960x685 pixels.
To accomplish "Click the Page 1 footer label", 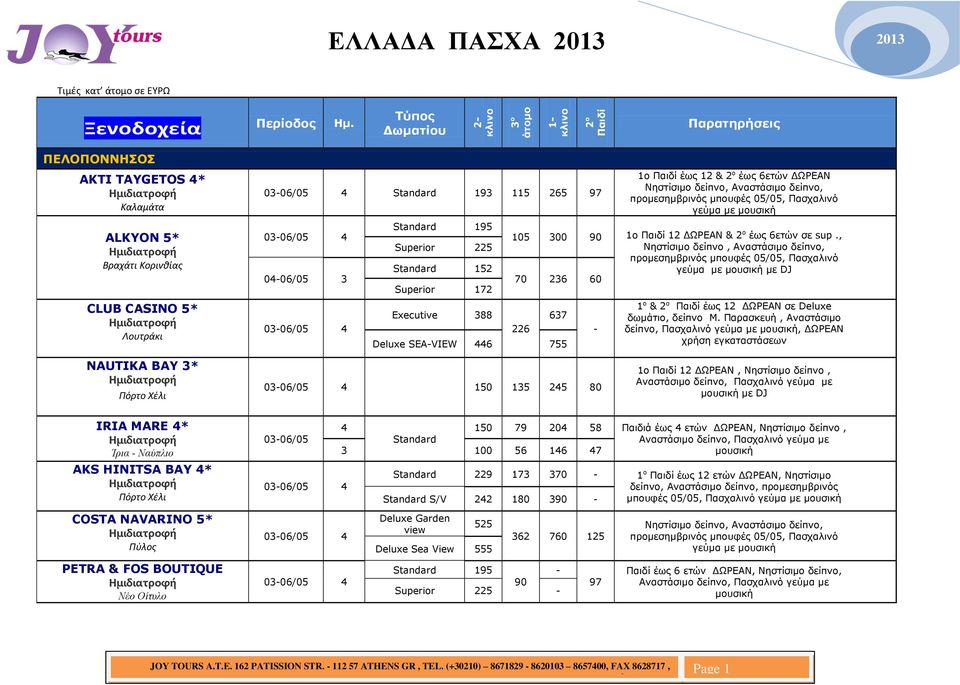I will click(x=711, y=668).
